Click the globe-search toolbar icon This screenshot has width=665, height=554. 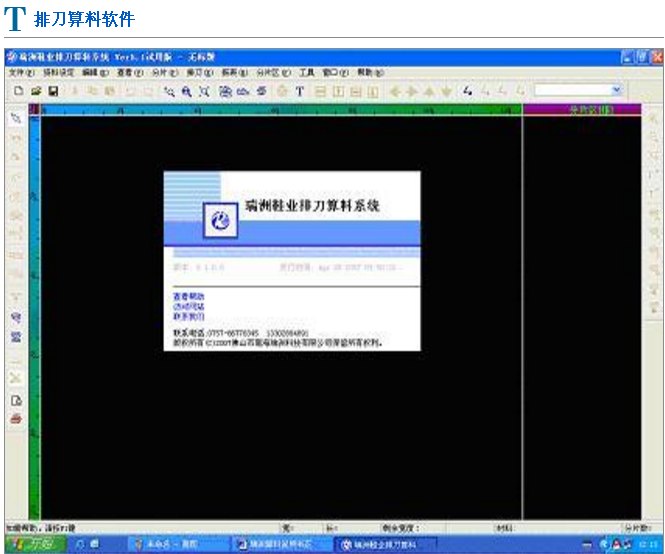coord(226,91)
